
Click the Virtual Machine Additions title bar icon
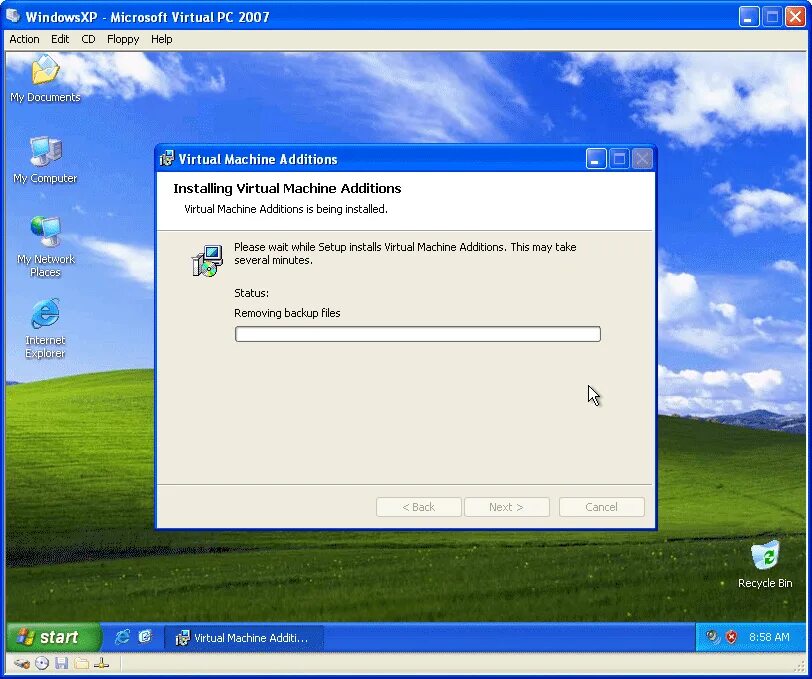tap(167, 158)
